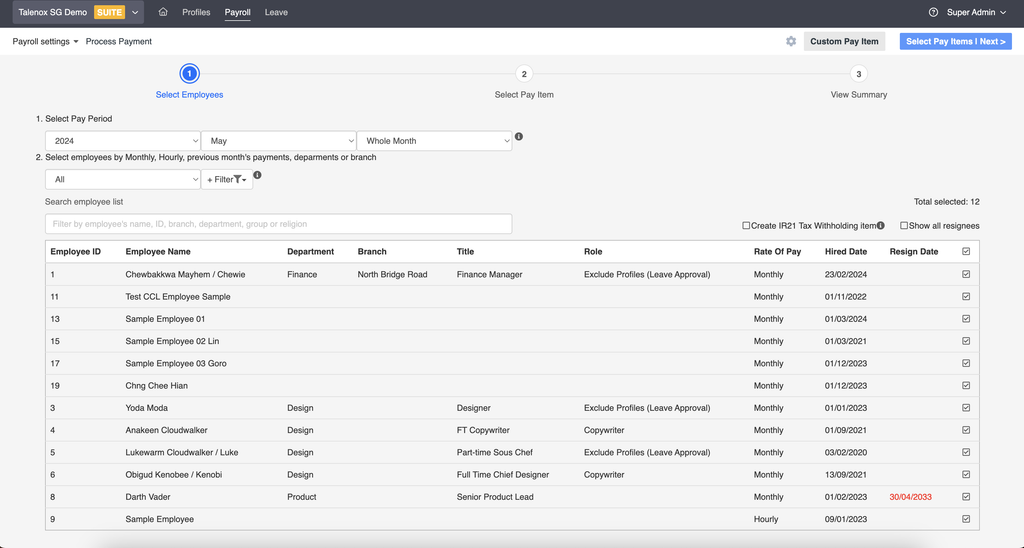Open the year 2024 dropdown
Screen dimensions: 1024x548
coord(123,140)
